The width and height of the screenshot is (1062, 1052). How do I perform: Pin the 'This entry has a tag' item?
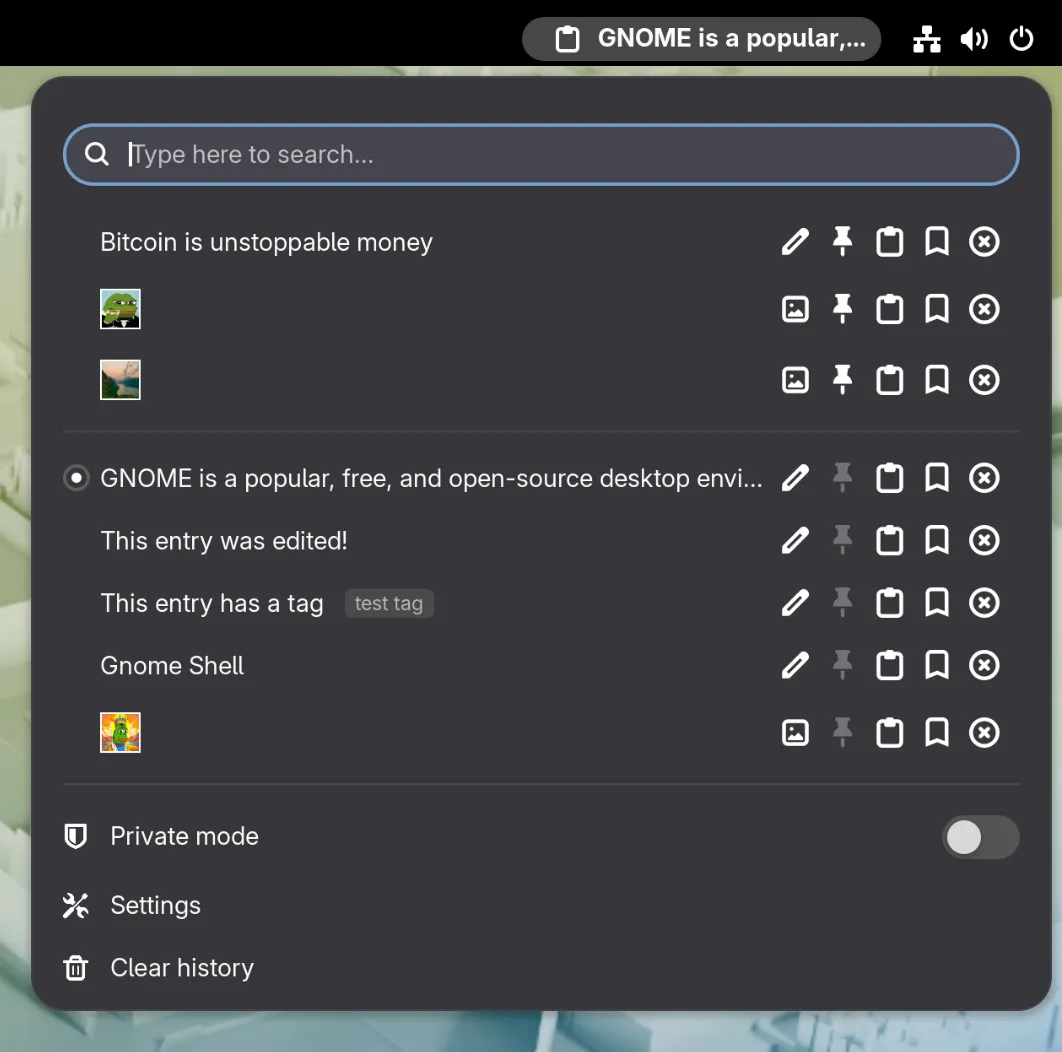[842, 603]
